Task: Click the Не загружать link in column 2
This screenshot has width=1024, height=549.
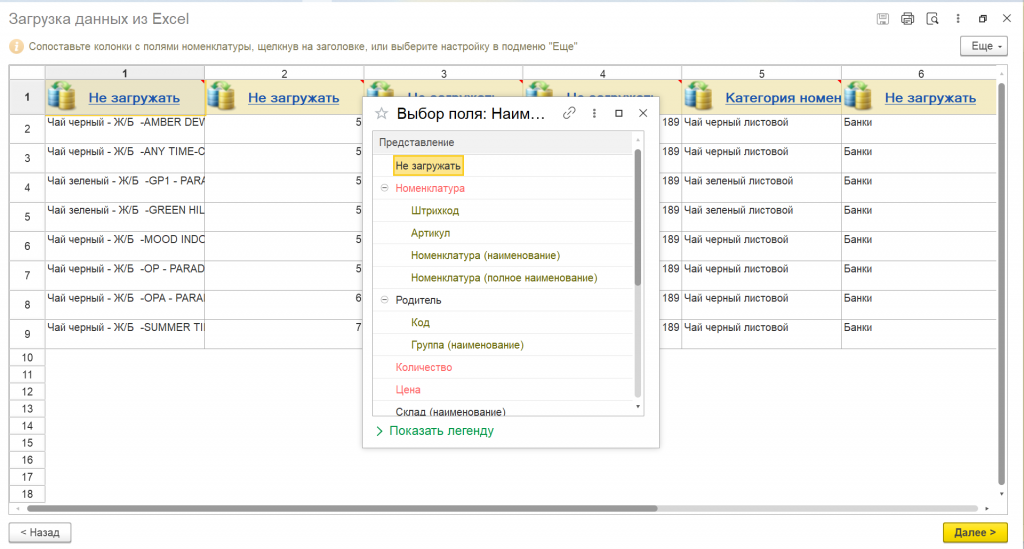Action: pos(293,97)
